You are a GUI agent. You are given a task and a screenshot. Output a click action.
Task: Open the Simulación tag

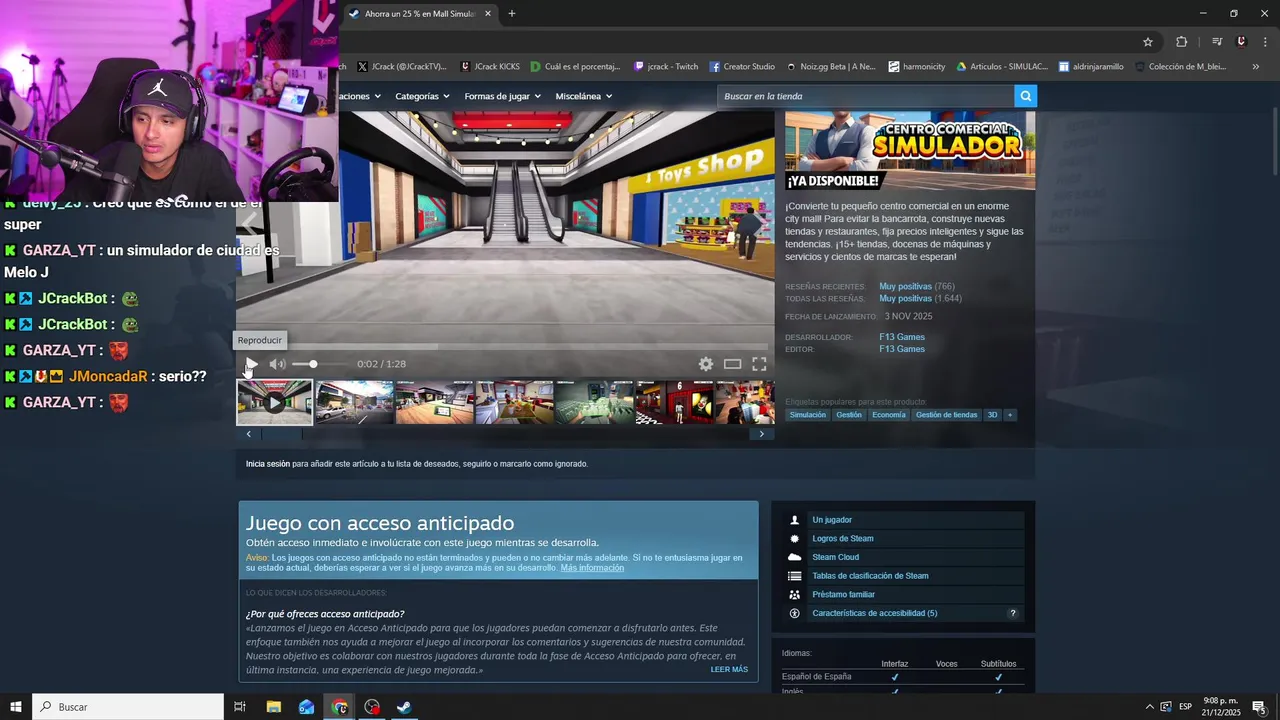(x=808, y=415)
